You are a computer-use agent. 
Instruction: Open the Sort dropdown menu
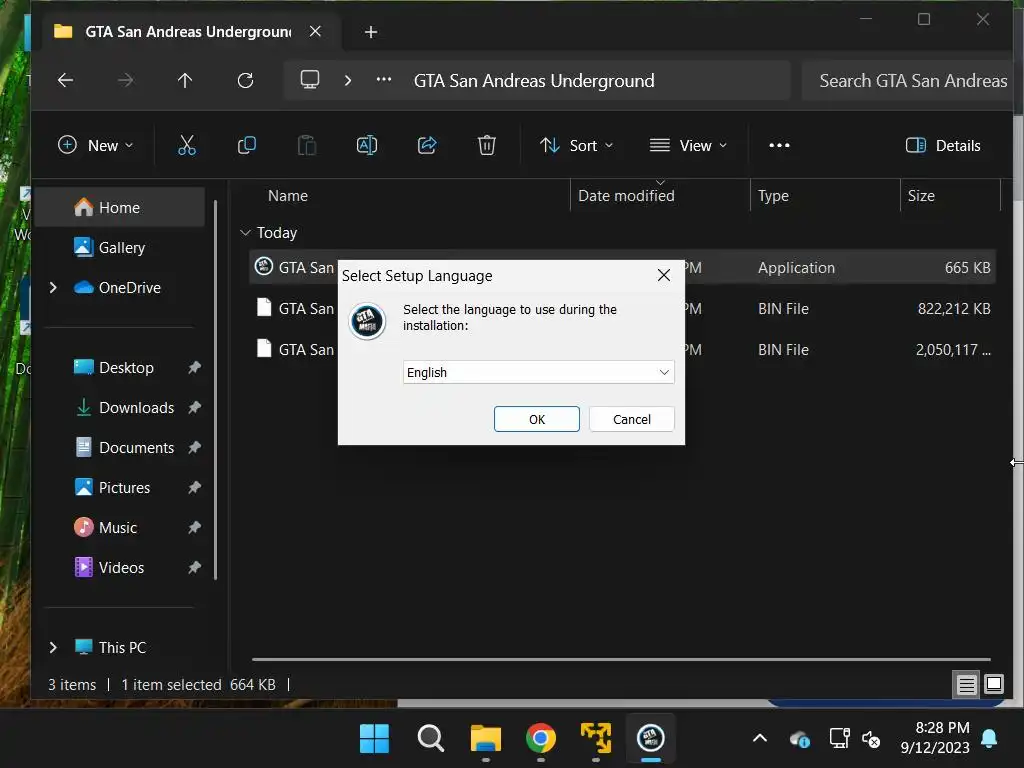point(577,145)
